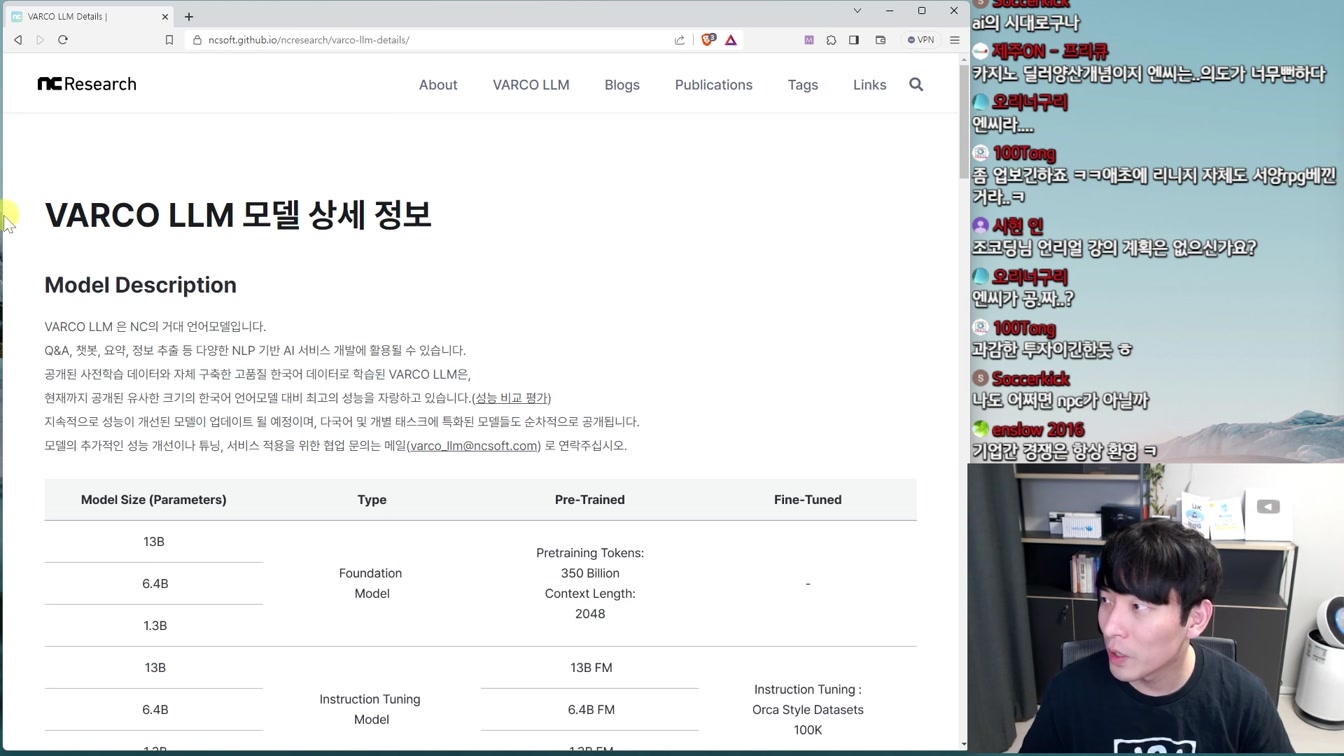Open the VARCO LLM menu item

click(531, 85)
